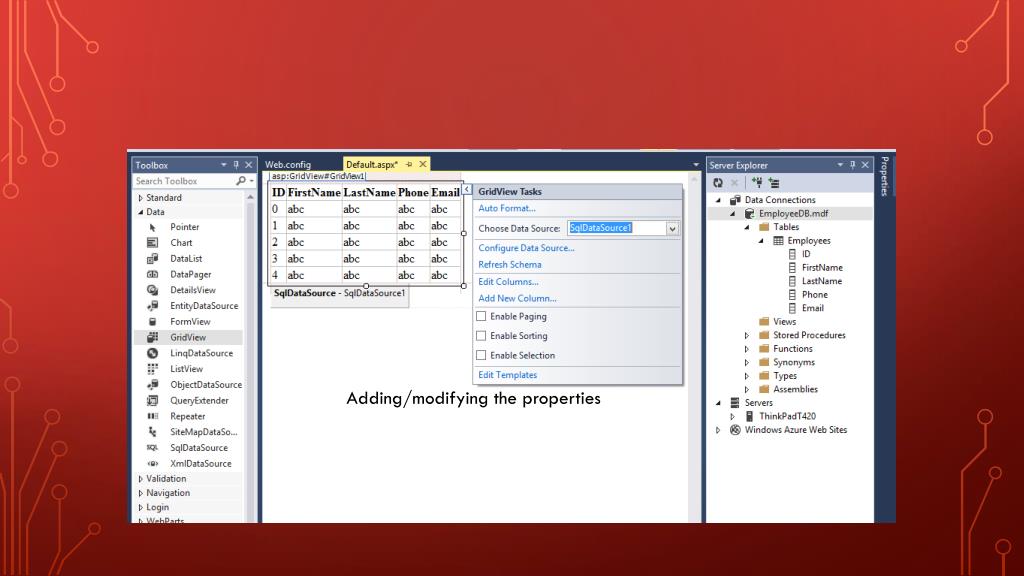The height and width of the screenshot is (576, 1024).
Task: Select the SiteMapDataSource icon
Action: click(x=152, y=432)
